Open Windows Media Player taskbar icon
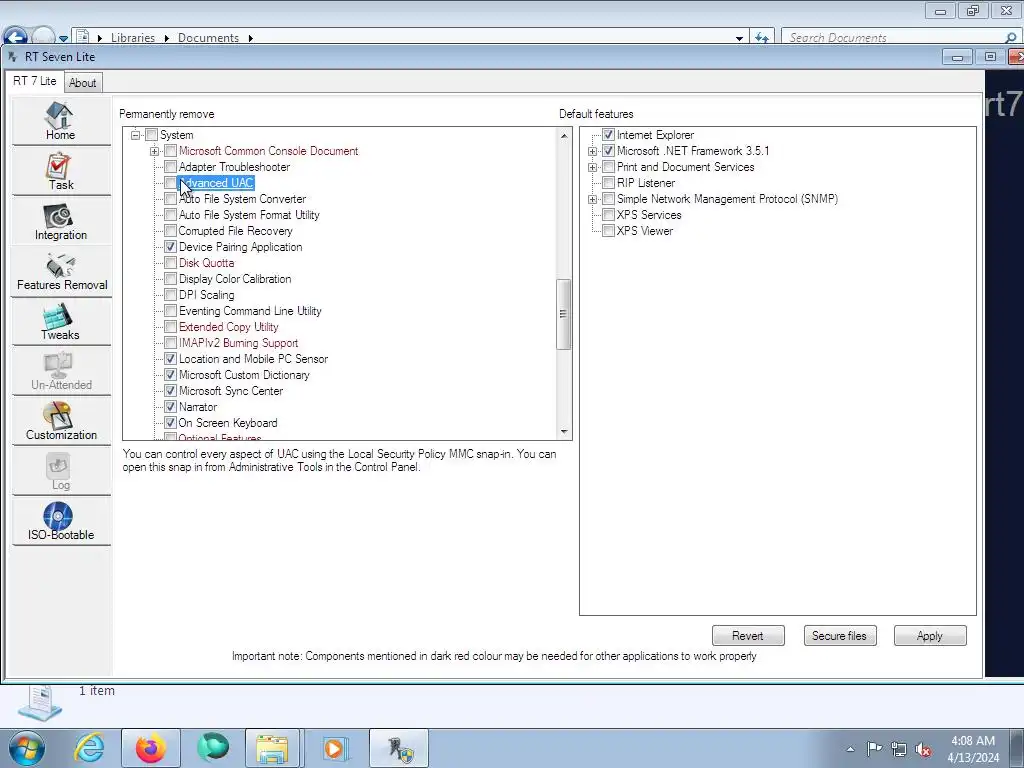1024x768 pixels. click(335, 748)
